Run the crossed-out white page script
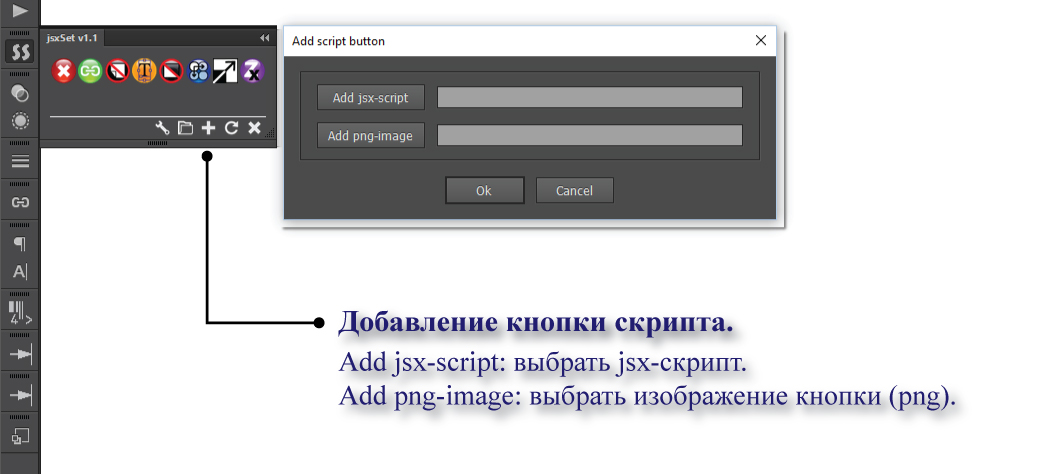This screenshot has height=474, width=1055. point(117,71)
